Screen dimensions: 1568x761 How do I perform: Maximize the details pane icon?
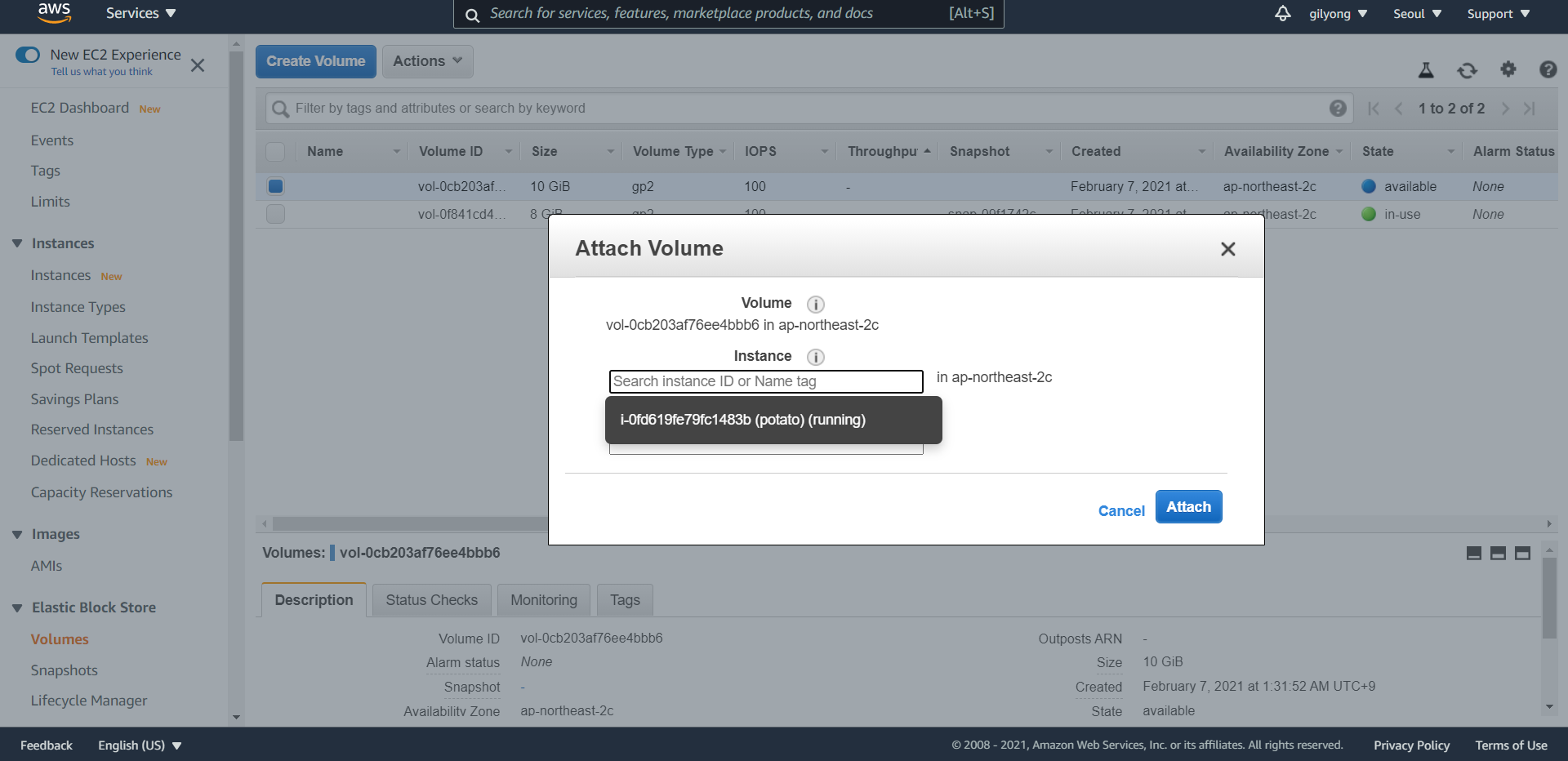click(1522, 553)
